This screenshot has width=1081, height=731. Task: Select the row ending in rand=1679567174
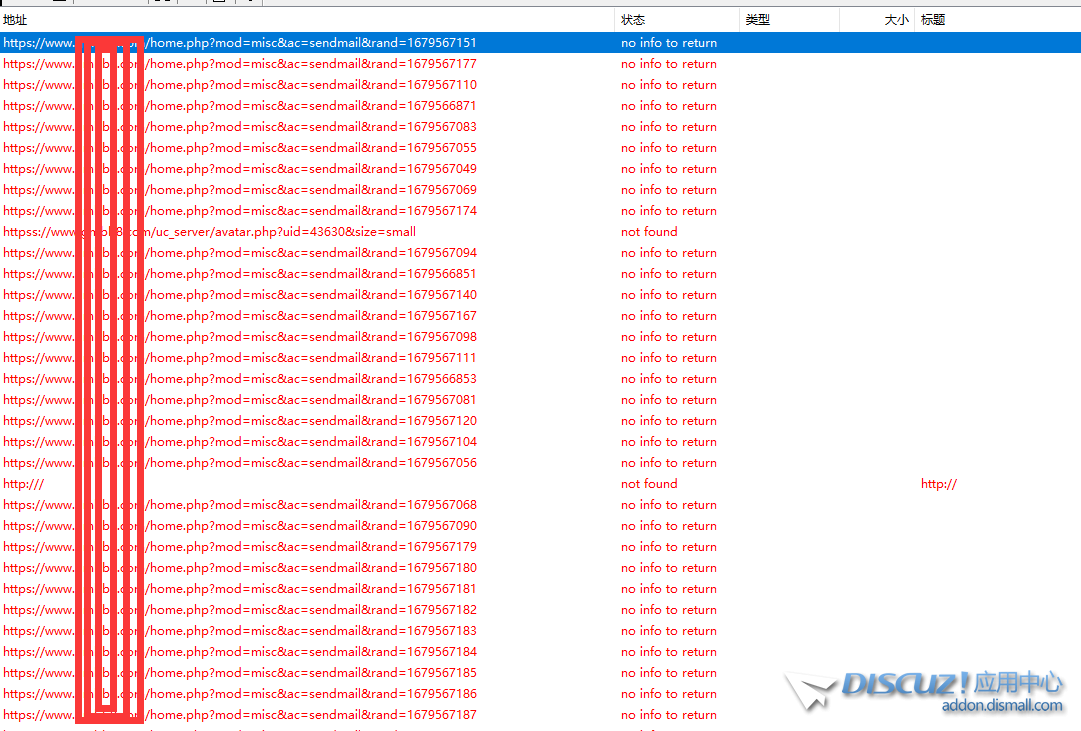(310, 211)
